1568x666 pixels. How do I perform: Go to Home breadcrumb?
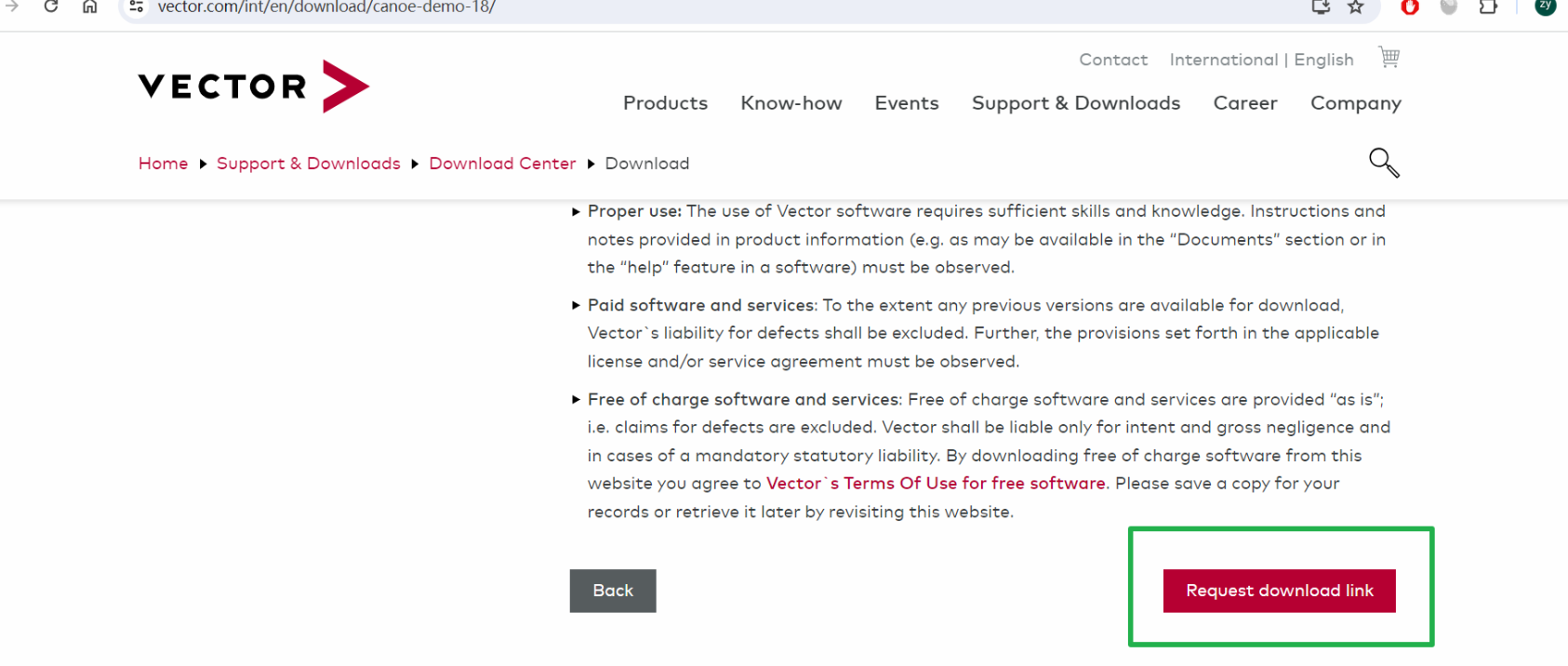(x=163, y=164)
